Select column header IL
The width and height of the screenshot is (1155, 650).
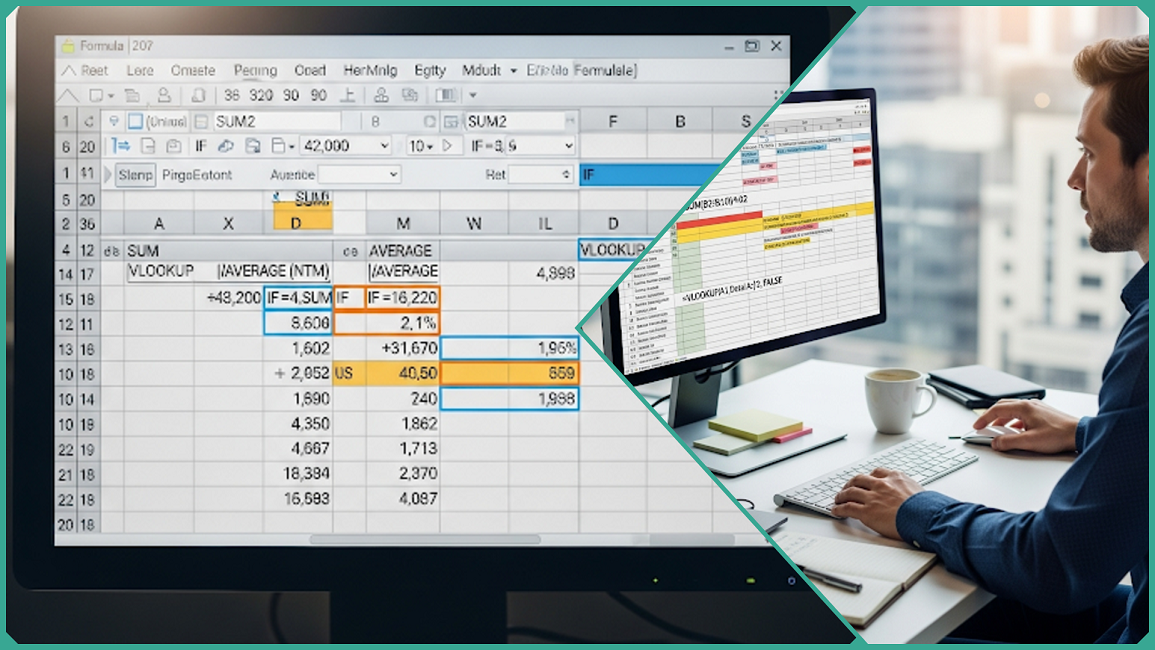click(544, 223)
